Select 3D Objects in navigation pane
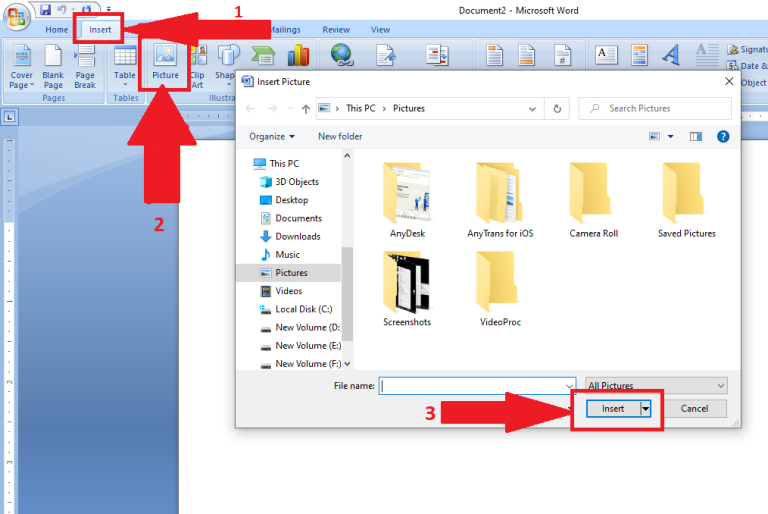This screenshot has height=514, width=768. point(289,181)
